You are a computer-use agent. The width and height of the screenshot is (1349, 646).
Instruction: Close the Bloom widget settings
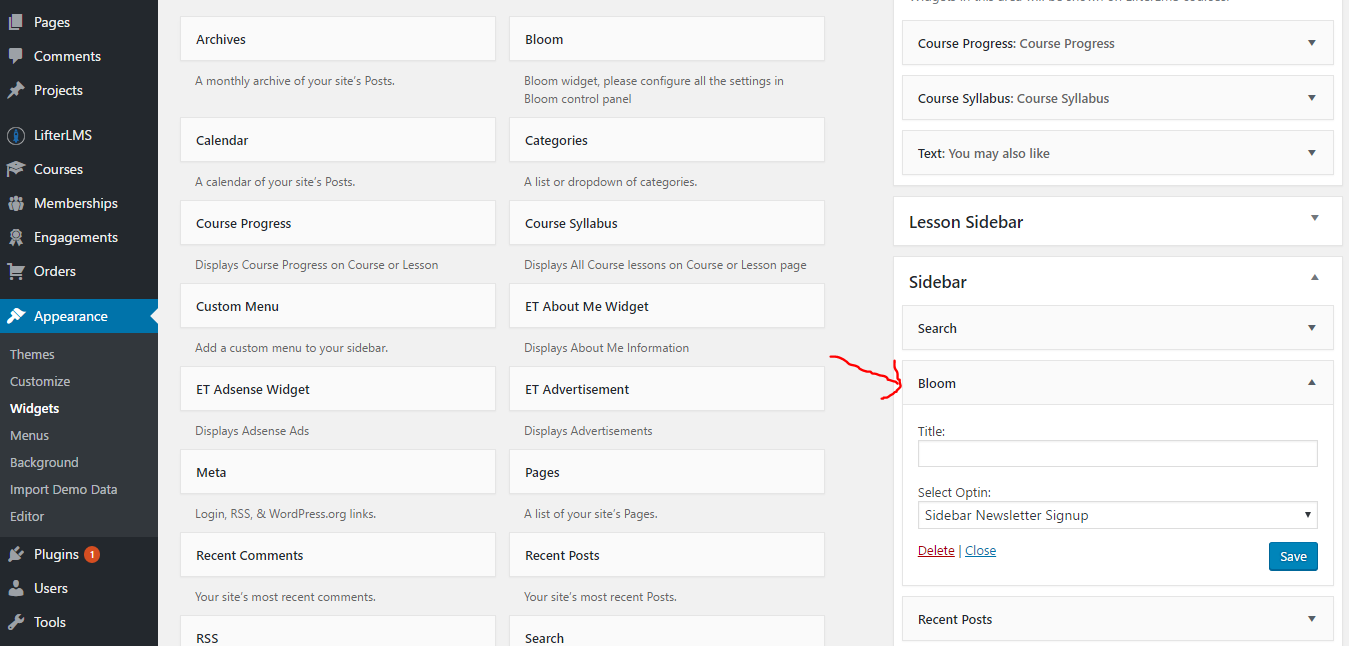[980, 550]
